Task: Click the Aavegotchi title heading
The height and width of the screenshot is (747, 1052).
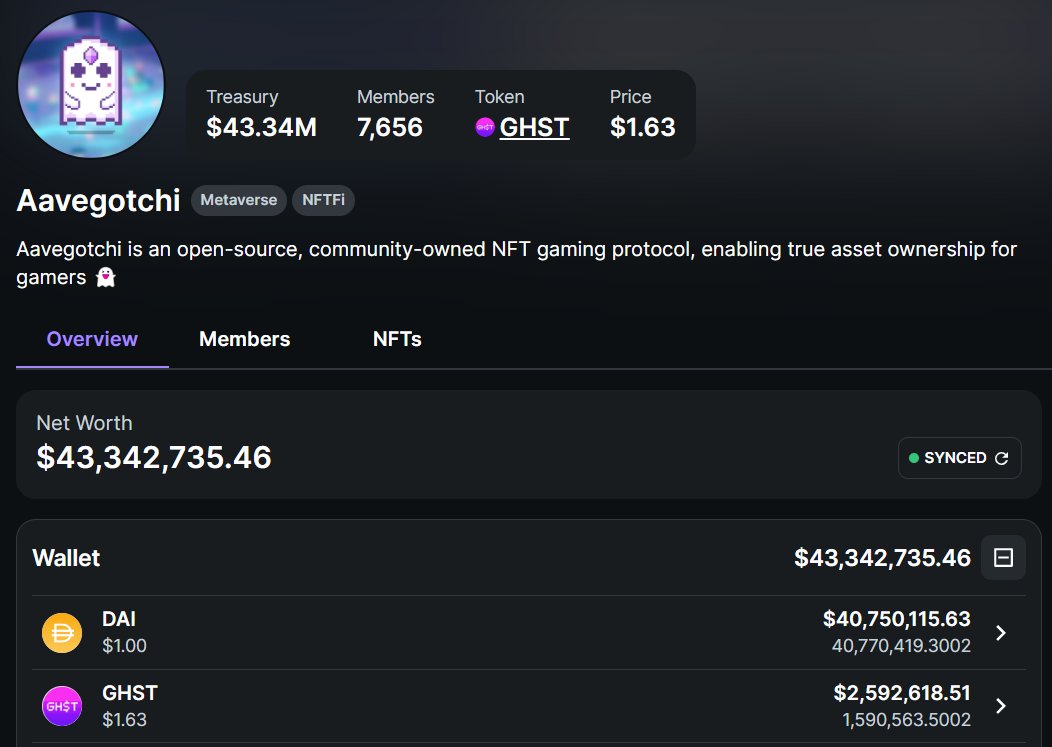Action: tap(98, 200)
